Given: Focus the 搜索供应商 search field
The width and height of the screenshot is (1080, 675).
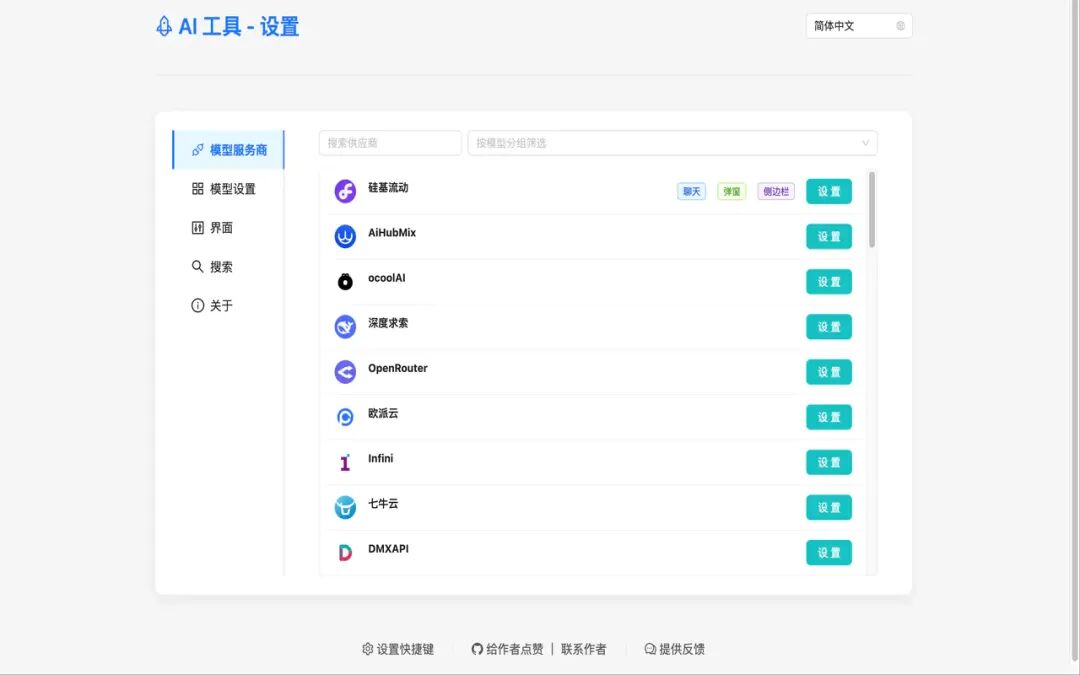Looking at the screenshot, I should pyautogui.click(x=390, y=143).
